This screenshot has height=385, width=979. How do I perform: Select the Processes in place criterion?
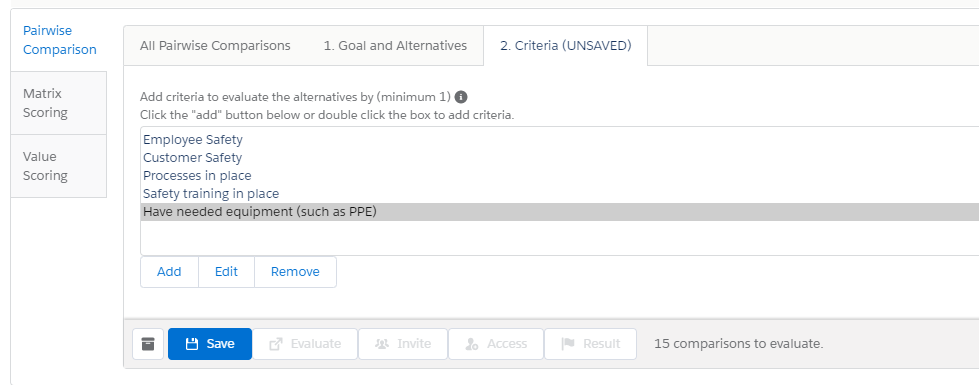click(x=559, y=176)
